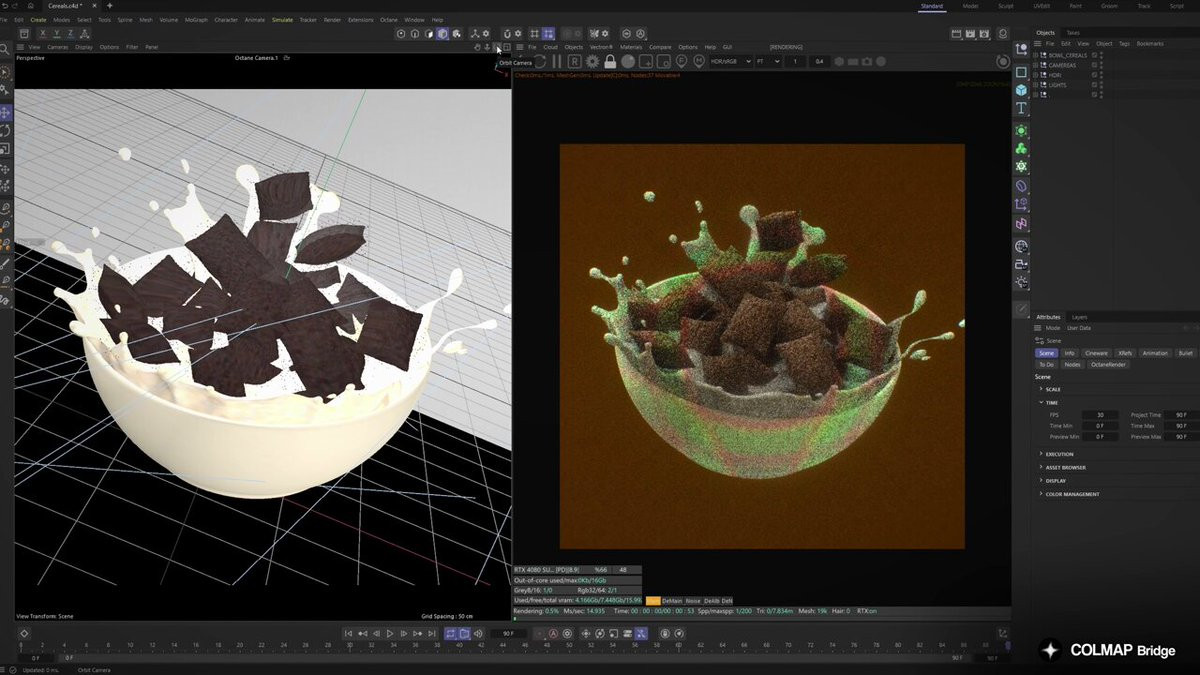1200x675 pixels.
Task: Expand the COLOR MANAGEMENT section
Action: pyautogui.click(x=1072, y=494)
